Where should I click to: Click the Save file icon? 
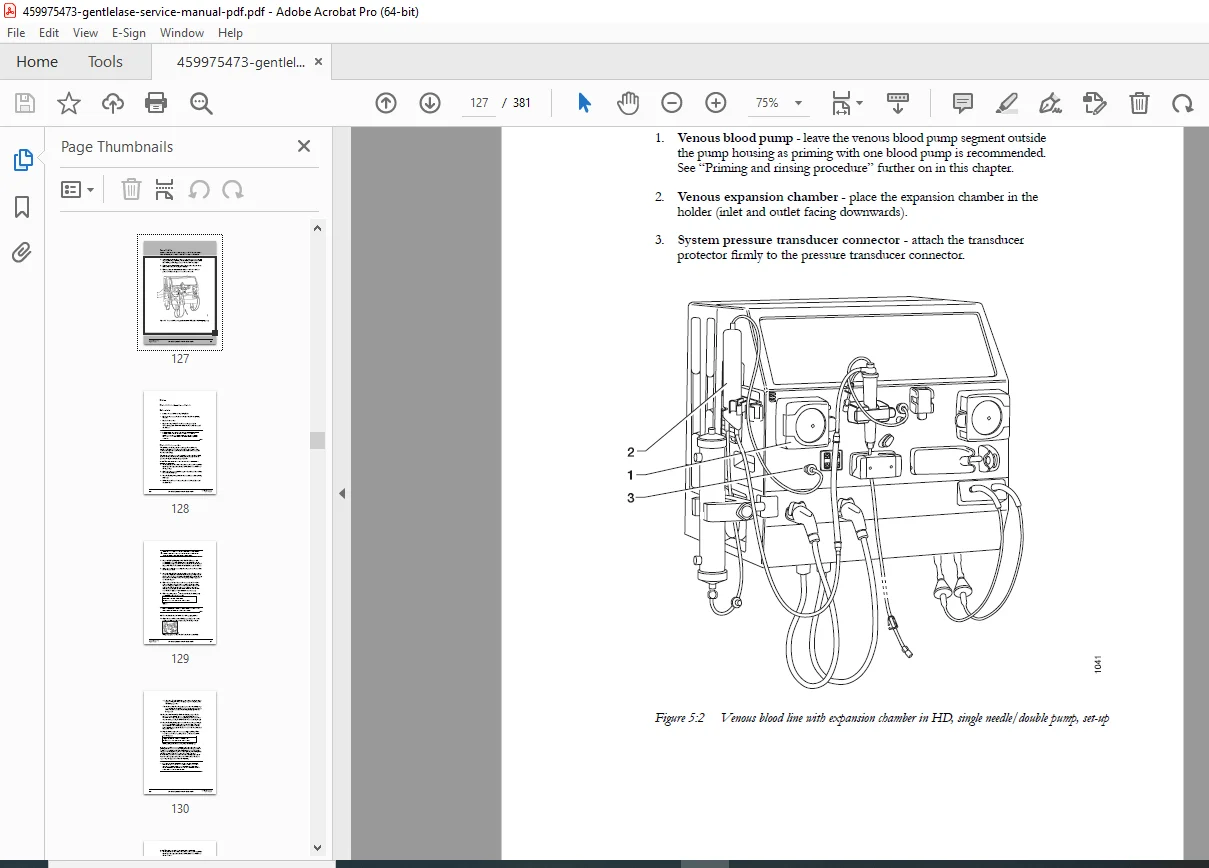[x=25, y=103]
